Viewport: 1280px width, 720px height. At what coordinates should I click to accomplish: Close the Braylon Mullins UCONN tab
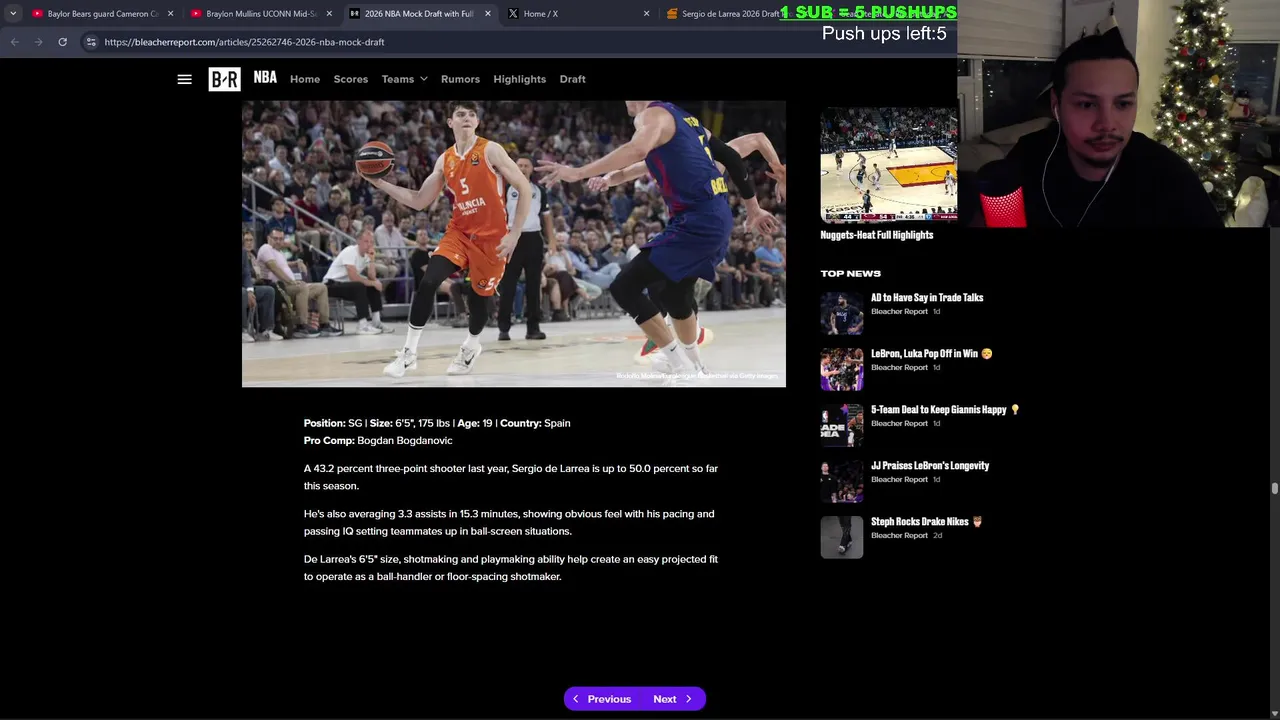point(329,14)
